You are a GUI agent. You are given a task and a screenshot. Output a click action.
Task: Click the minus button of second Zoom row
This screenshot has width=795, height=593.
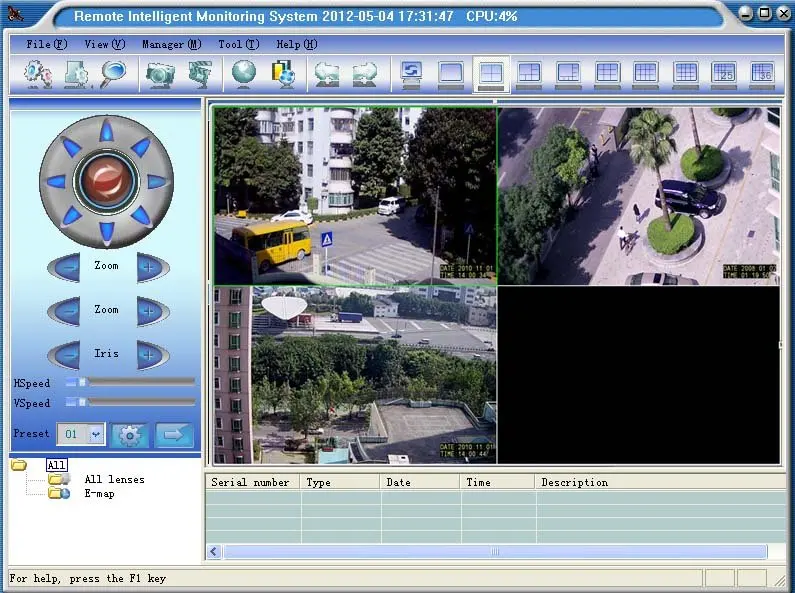click(64, 311)
